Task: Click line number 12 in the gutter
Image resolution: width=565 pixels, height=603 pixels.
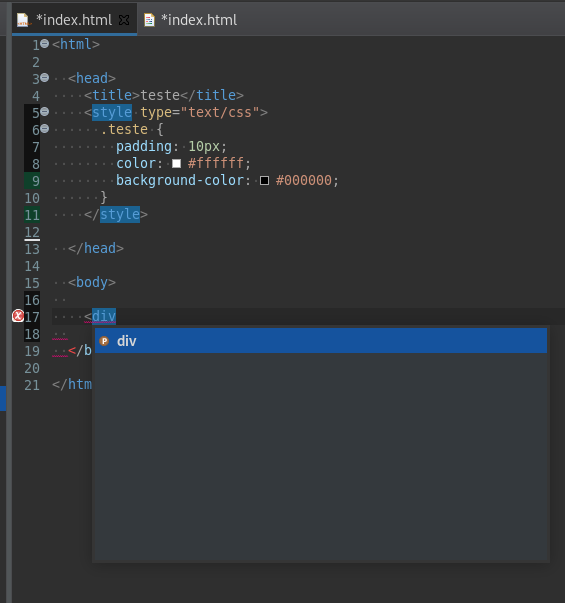Action: coord(32,232)
